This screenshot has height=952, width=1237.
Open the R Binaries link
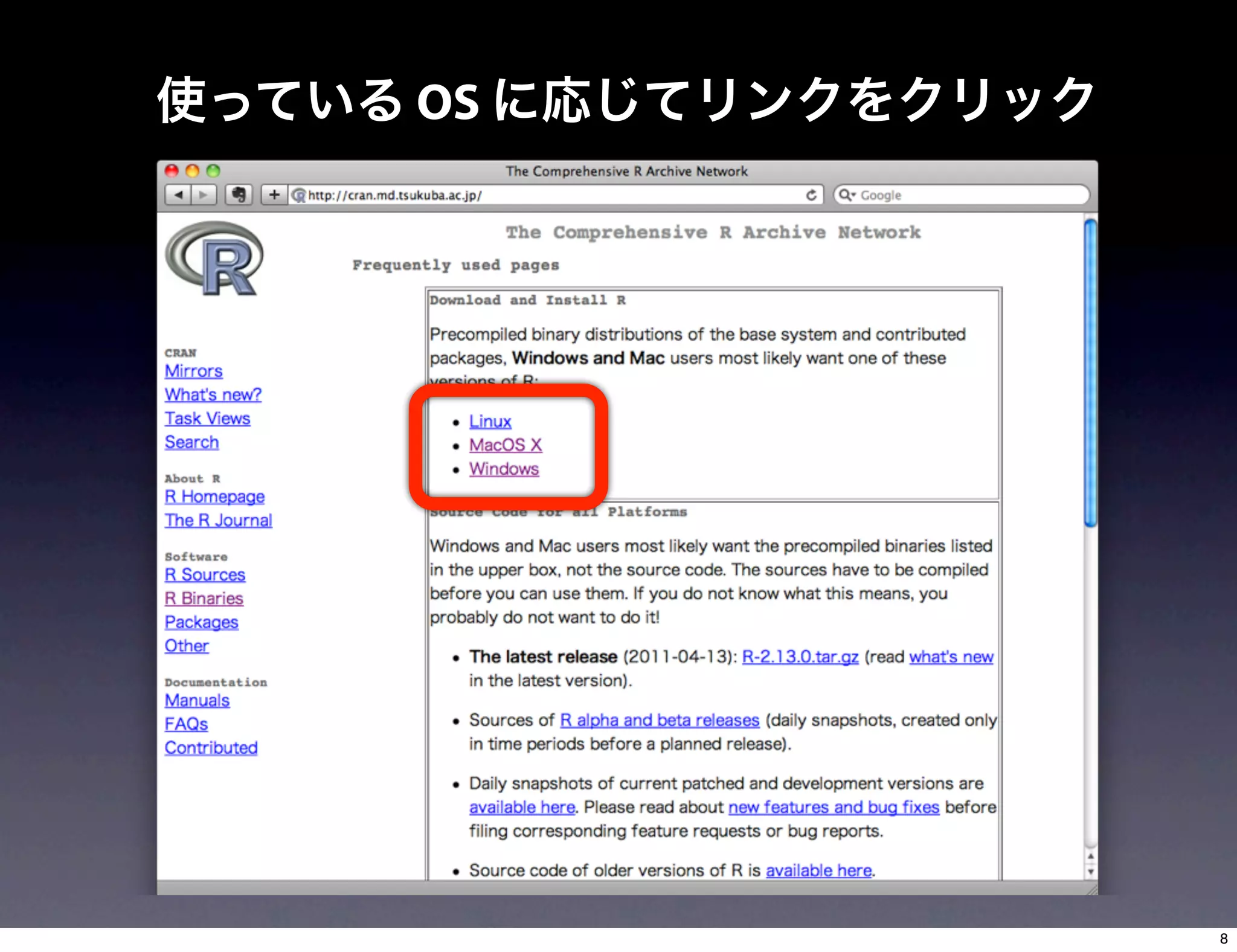pyautogui.click(x=204, y=598)
